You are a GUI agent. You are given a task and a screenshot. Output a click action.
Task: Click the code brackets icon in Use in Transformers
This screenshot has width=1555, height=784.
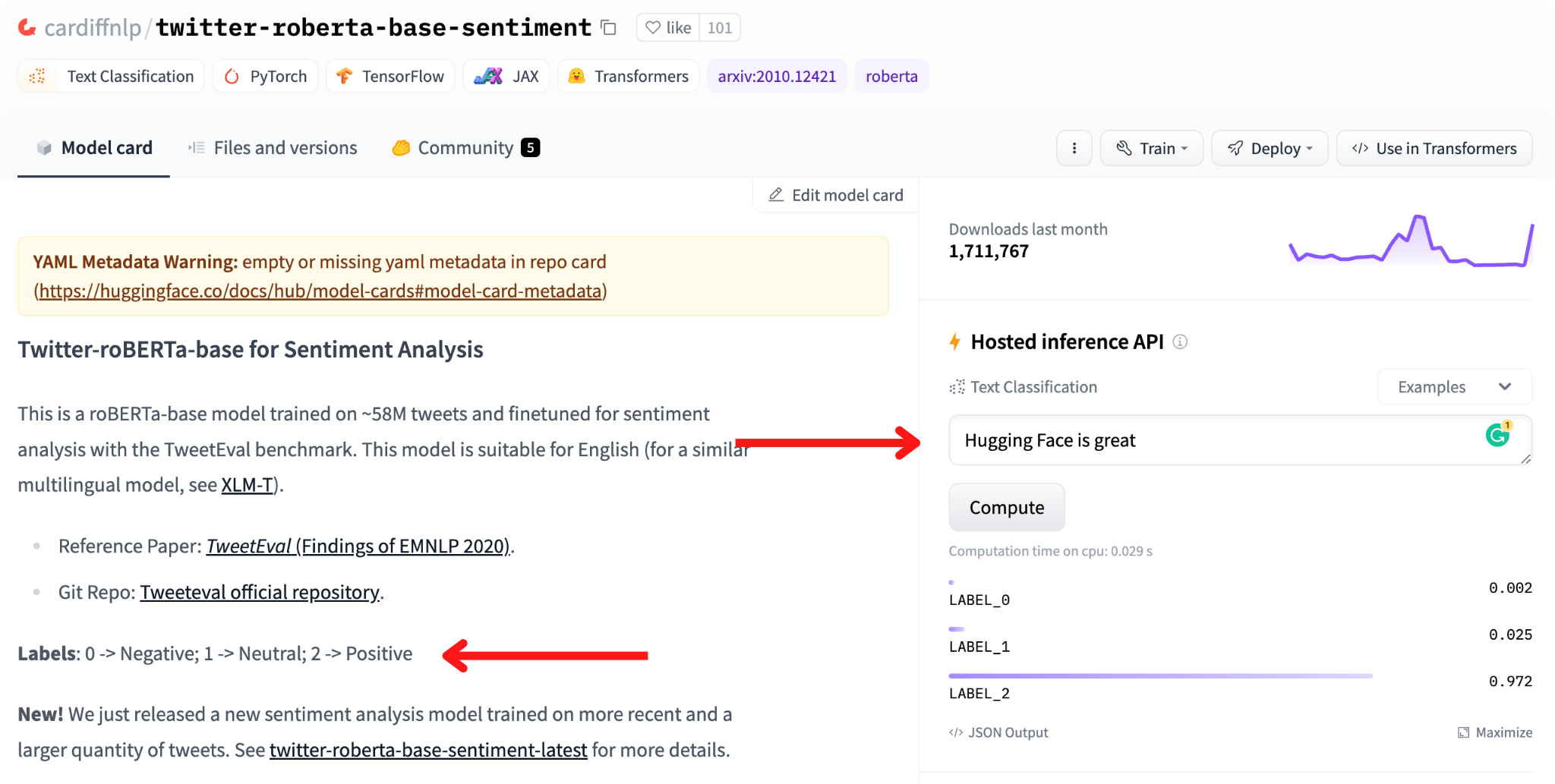point(1360,148)
